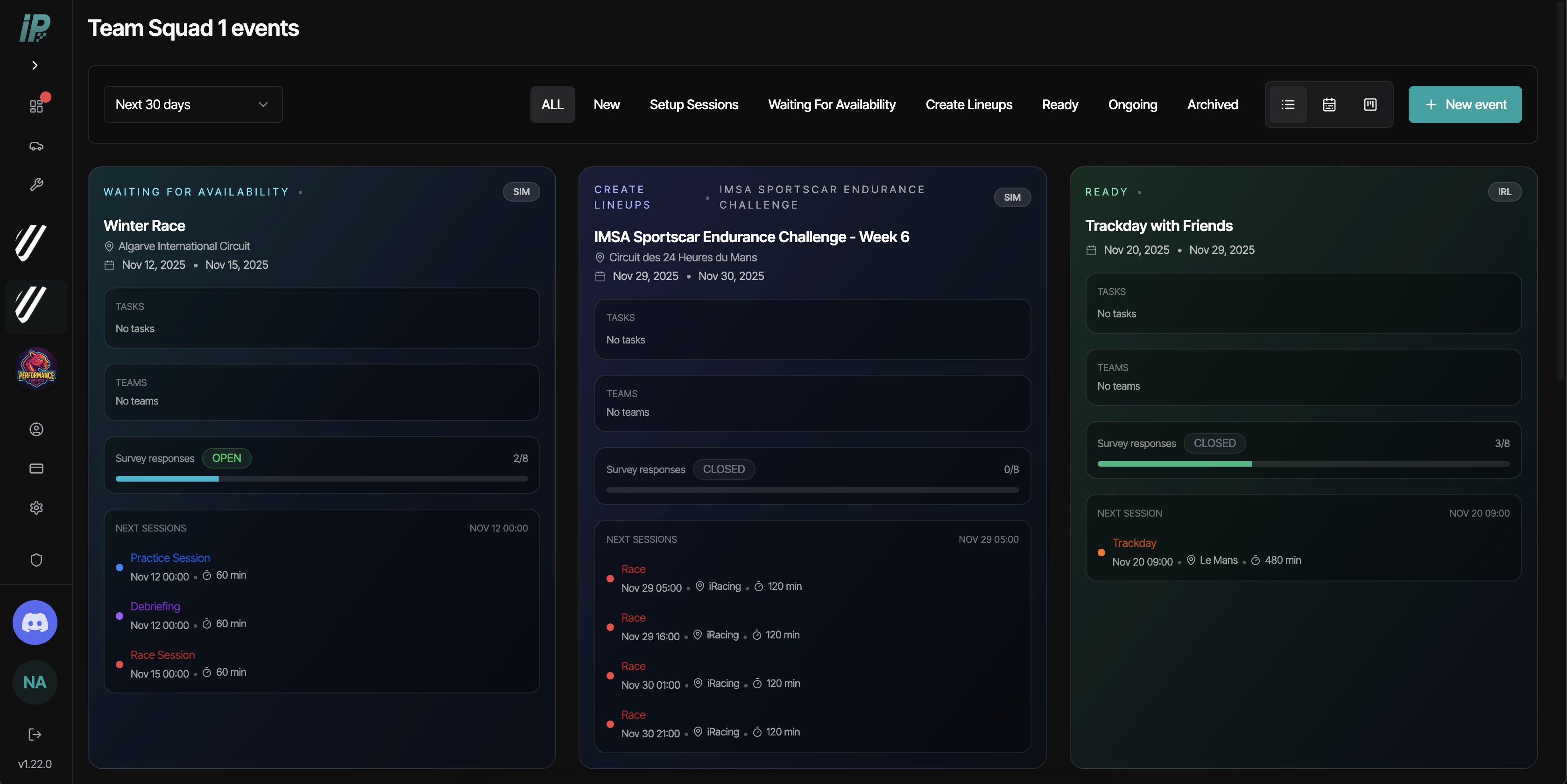Click IMSA card survey progress bar
The height and width of the screenshot is (784, 1567).
pos(812,490)
